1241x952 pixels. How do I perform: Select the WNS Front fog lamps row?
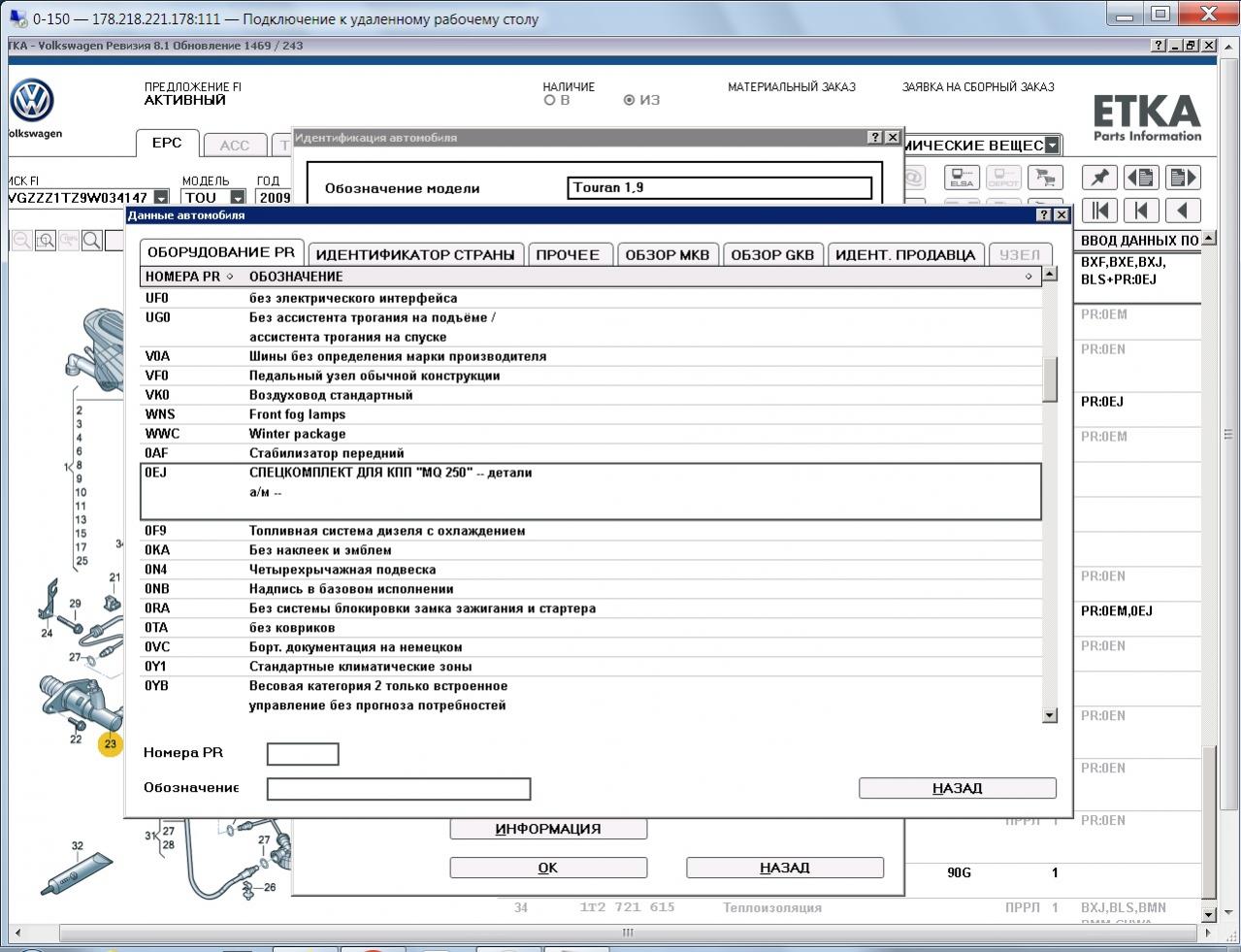591,414
